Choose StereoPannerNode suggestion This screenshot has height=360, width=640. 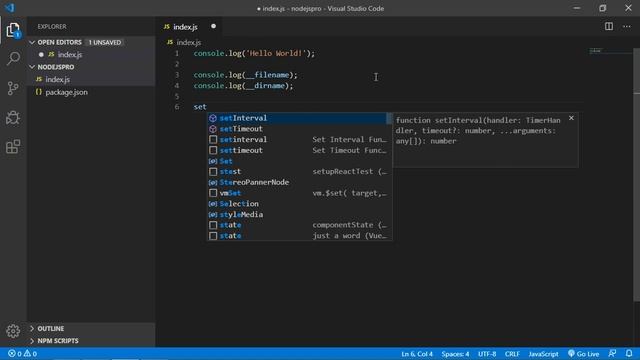pos(297,182)
